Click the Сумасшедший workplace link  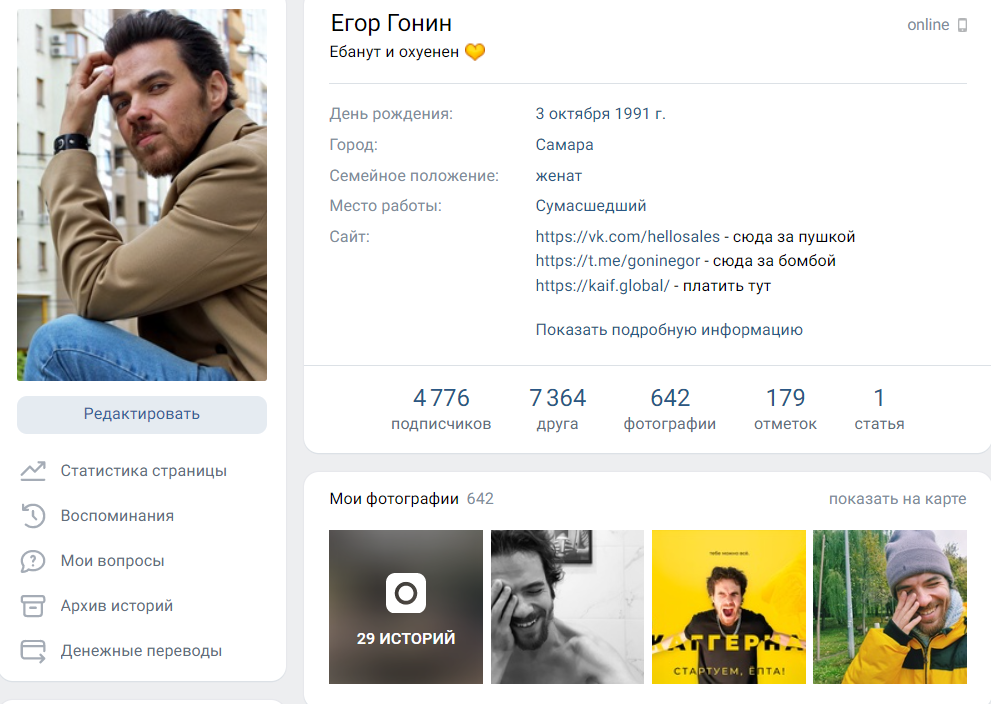[x=591, y=206]
